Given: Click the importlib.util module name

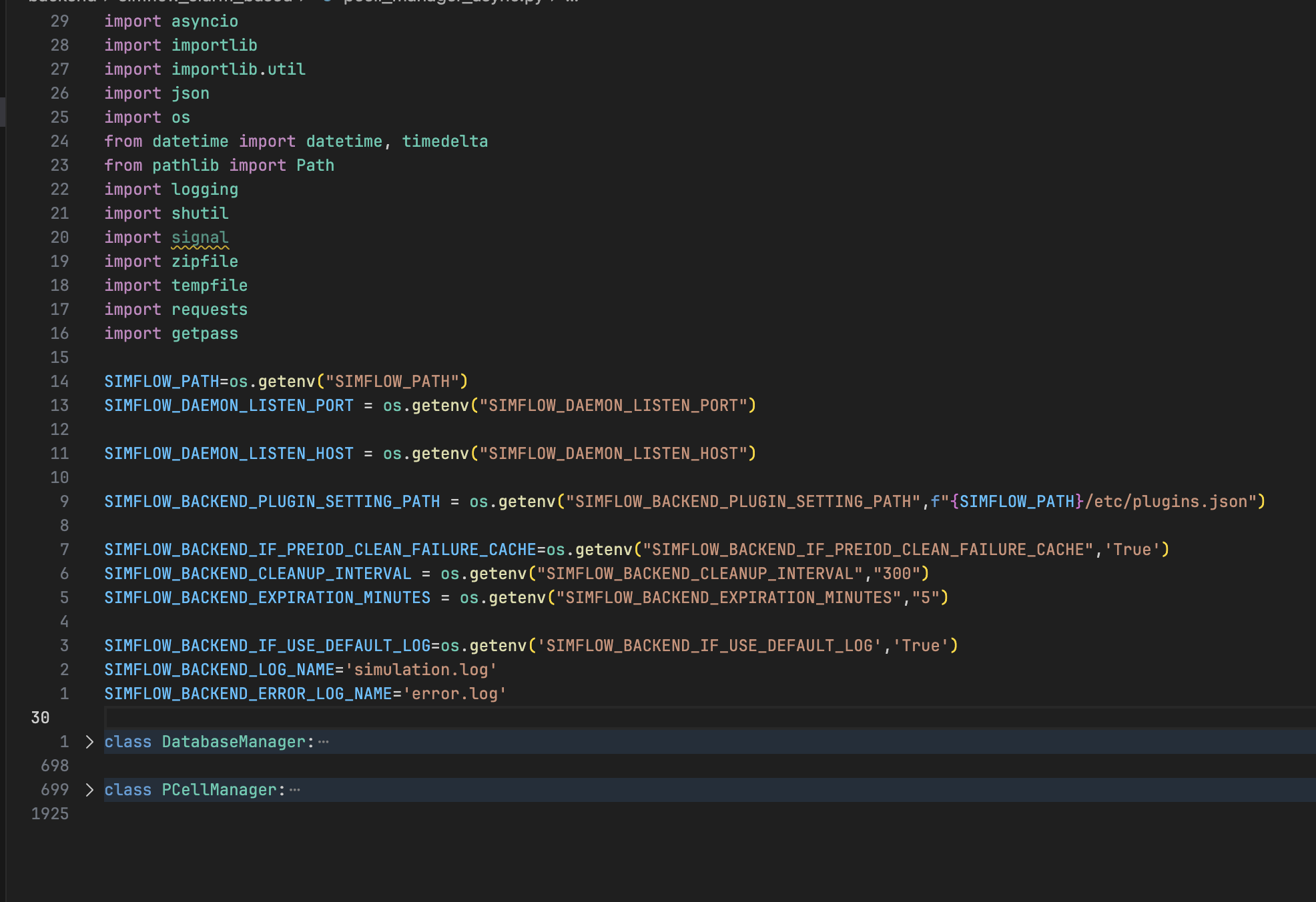Looking at the screenshot, I should pyautogui.click(x=238, y=69).
